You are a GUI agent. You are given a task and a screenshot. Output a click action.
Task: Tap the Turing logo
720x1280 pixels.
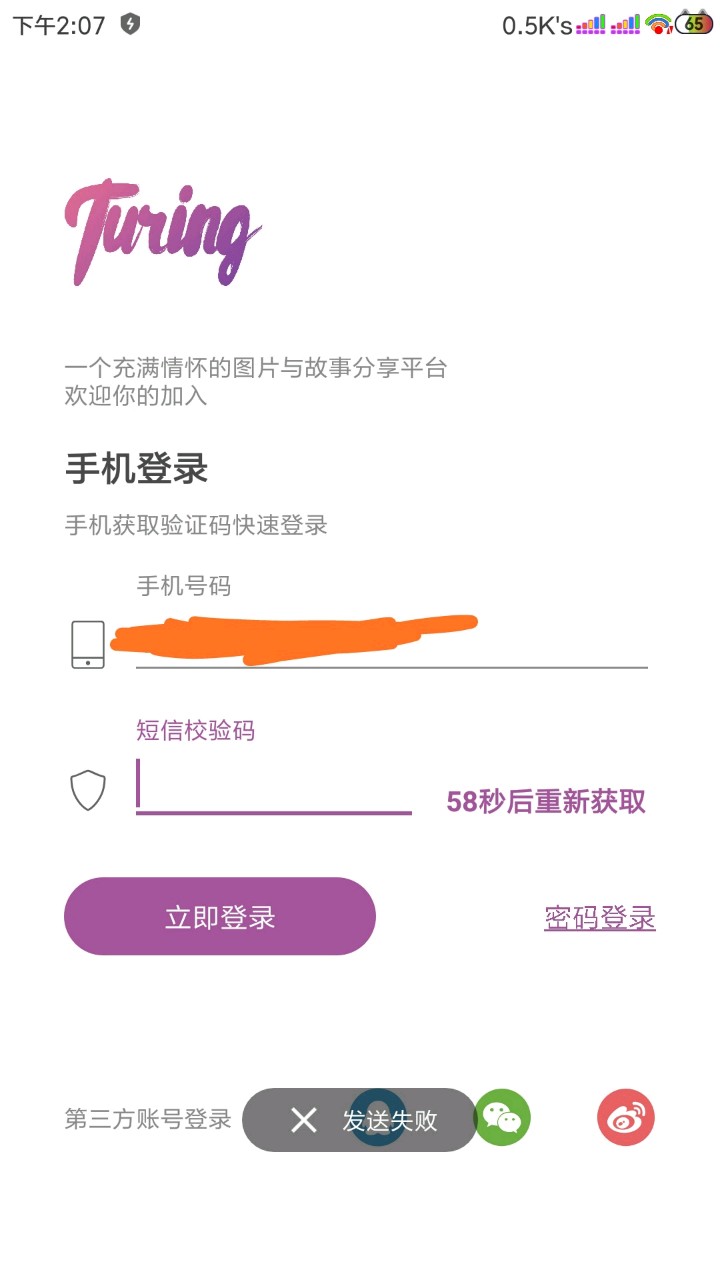162,232
